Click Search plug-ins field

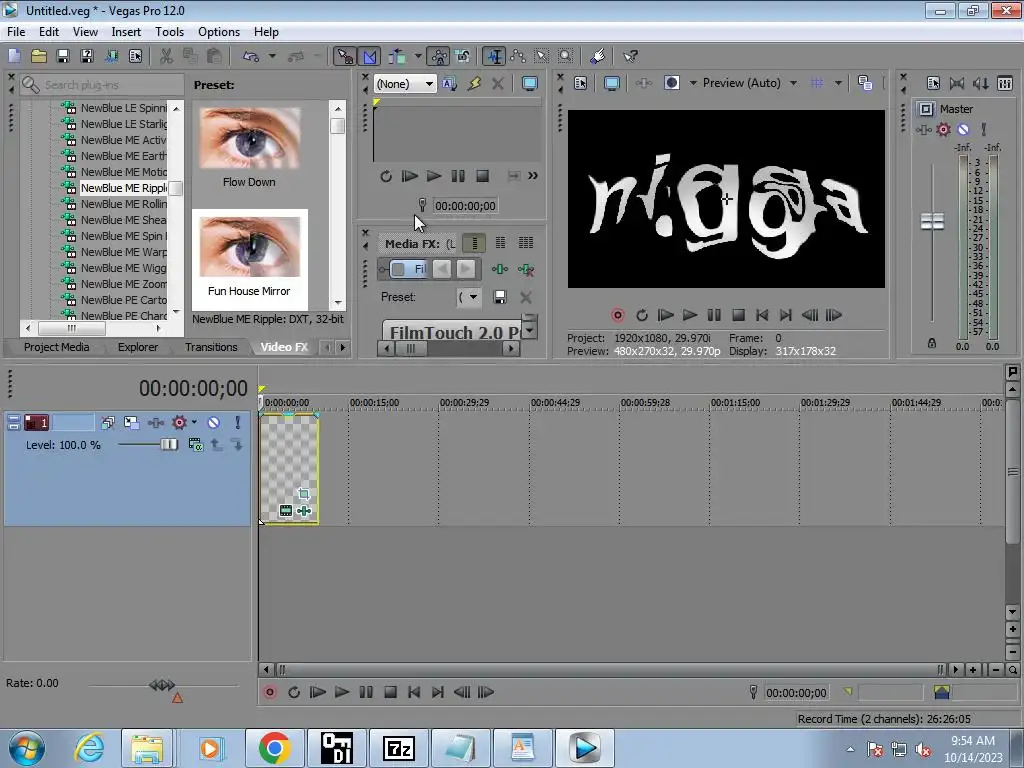(103, 85)
